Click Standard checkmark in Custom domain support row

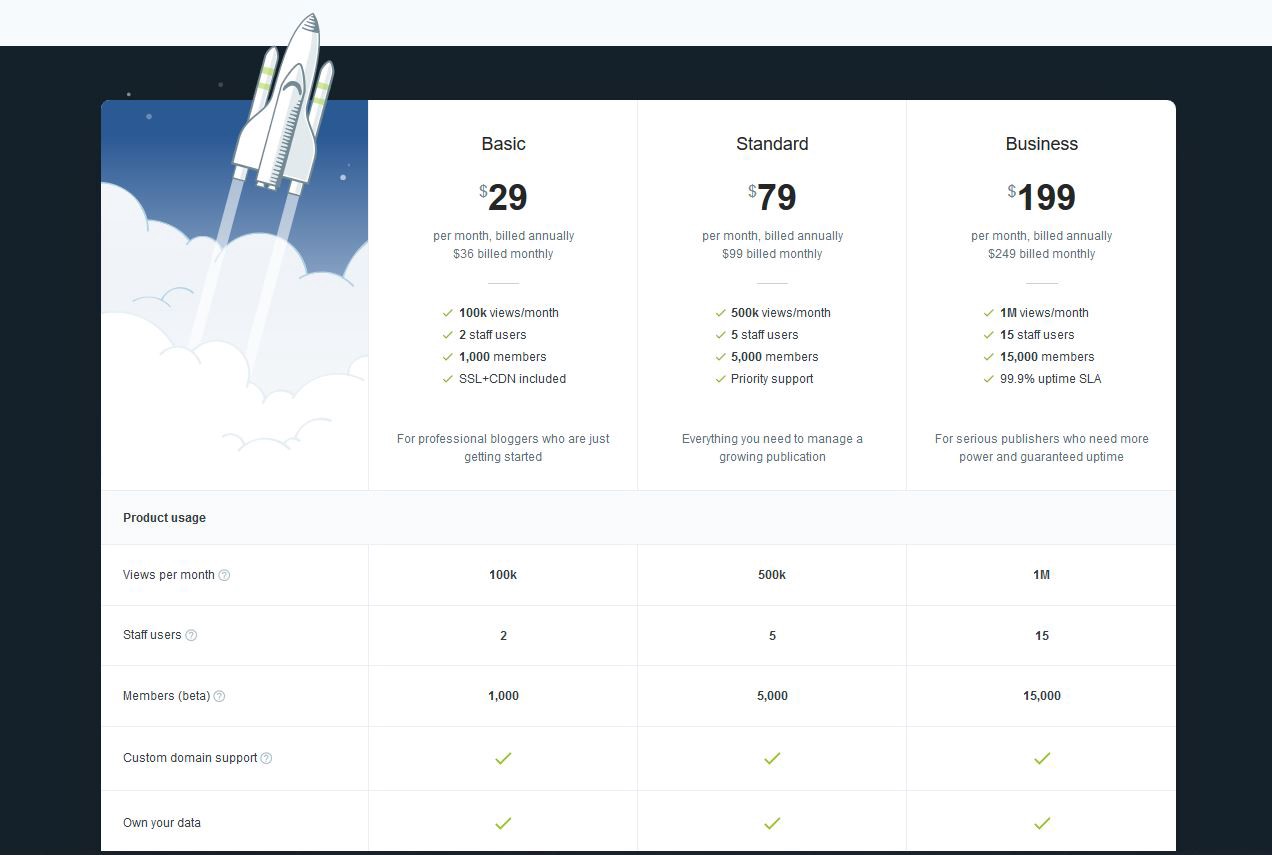(x=772, y=758)
